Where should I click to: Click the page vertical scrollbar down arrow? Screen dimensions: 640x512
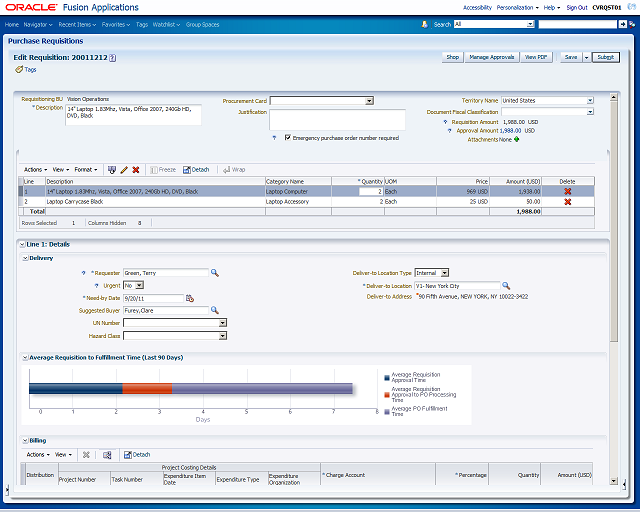pyautogui.click(x=613, y=481)
